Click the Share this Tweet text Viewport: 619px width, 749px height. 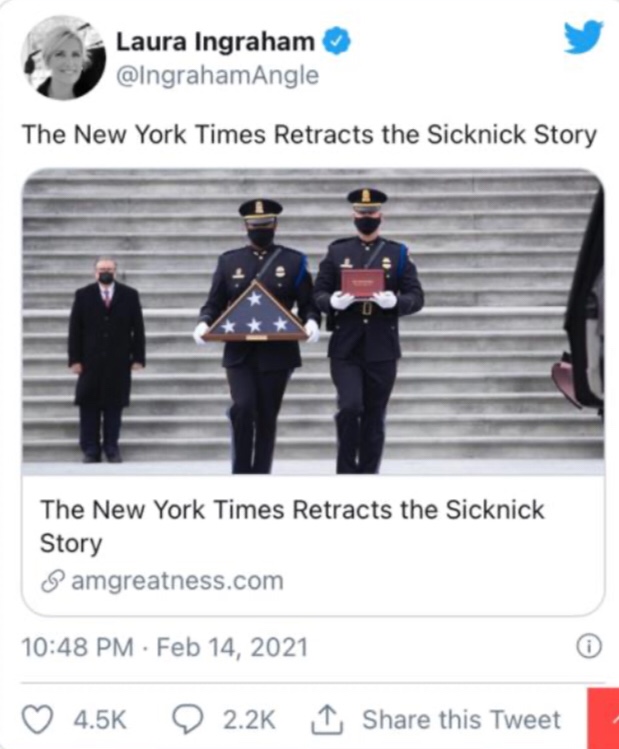(x=461, y=719)
